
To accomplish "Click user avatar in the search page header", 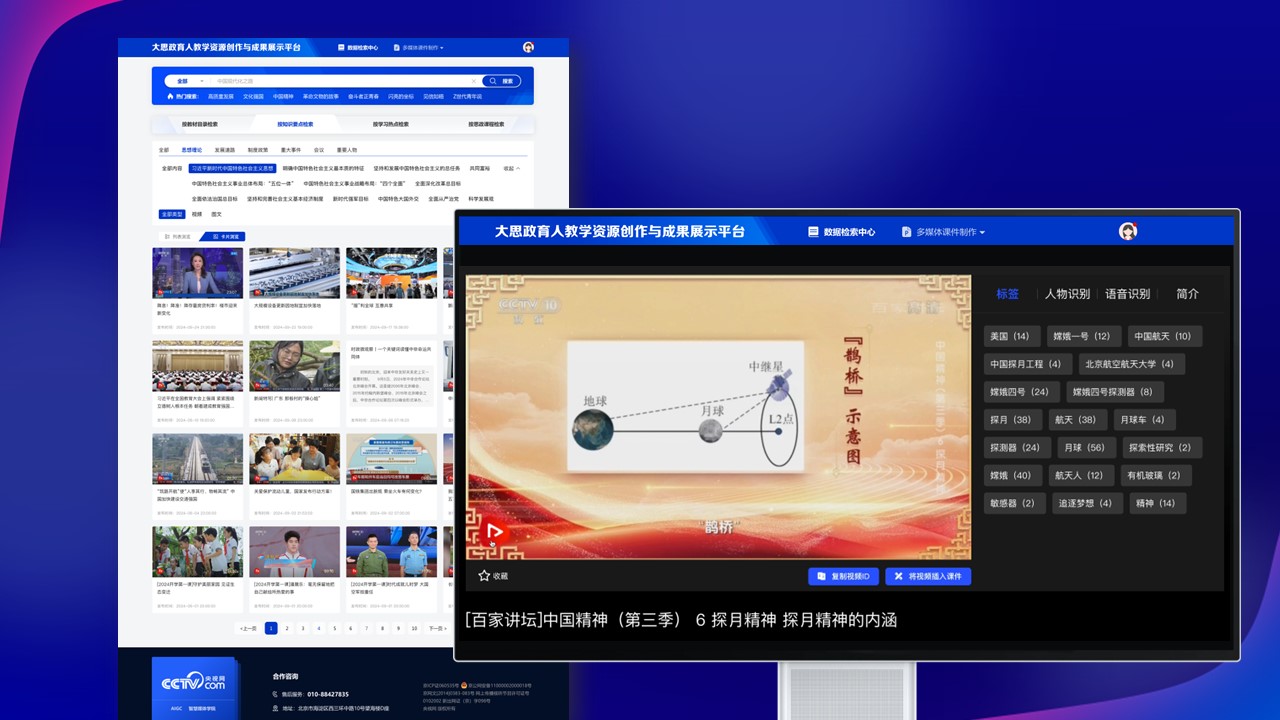I will click(x=528, y=47).
